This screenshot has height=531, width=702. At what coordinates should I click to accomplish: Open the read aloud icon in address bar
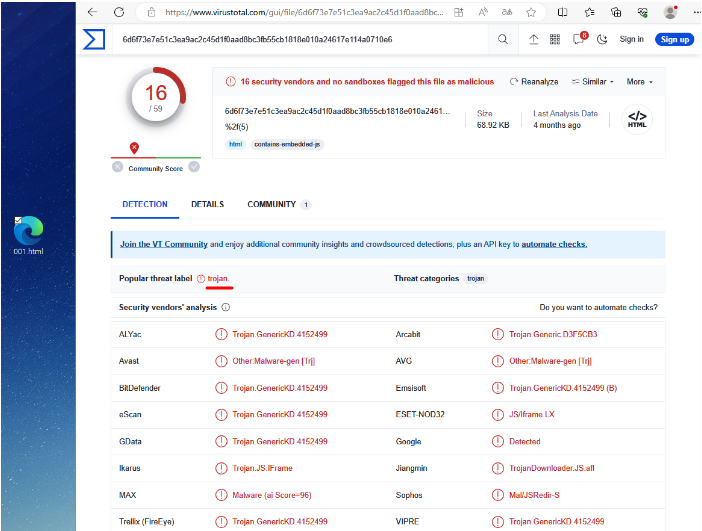[x=483, y=13]
